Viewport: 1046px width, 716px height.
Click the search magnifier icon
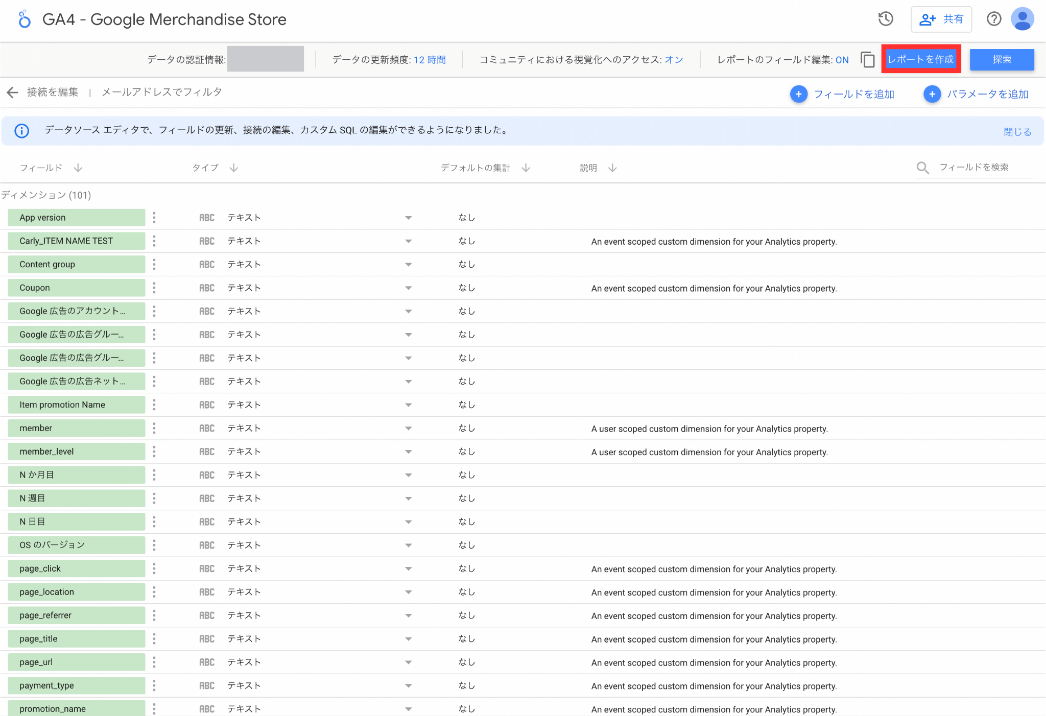coord(922,167)
